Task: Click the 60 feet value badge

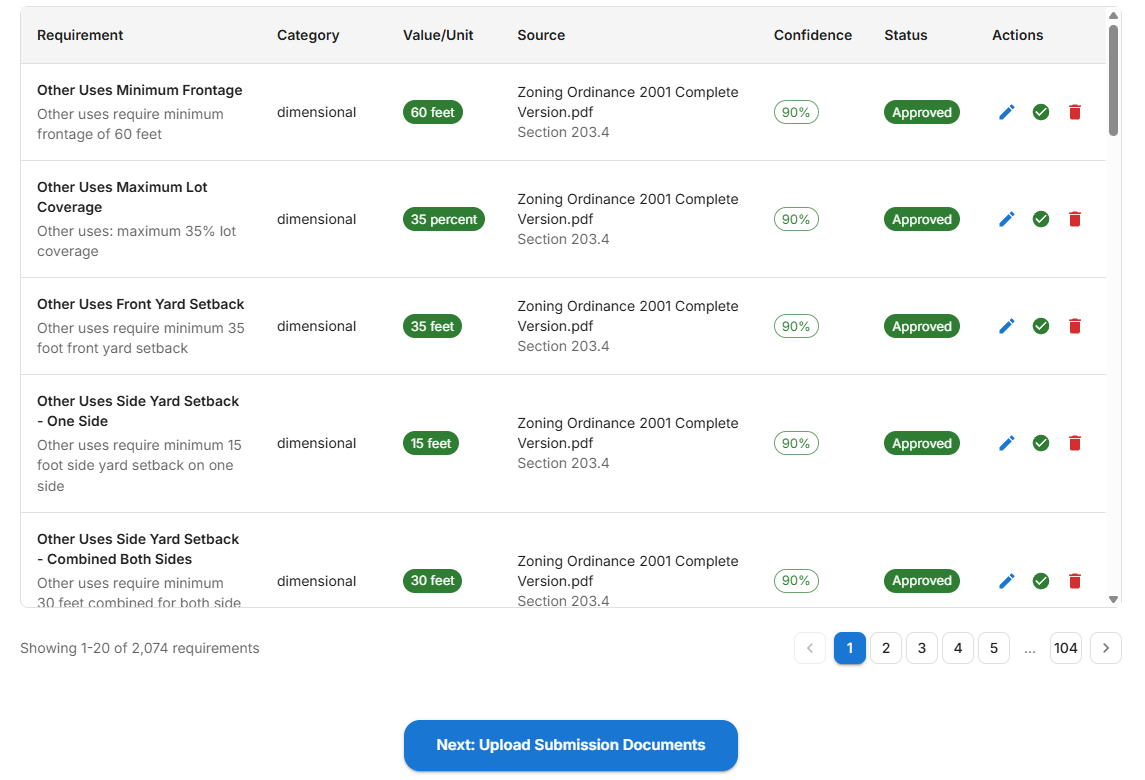Action: point(433,112)
